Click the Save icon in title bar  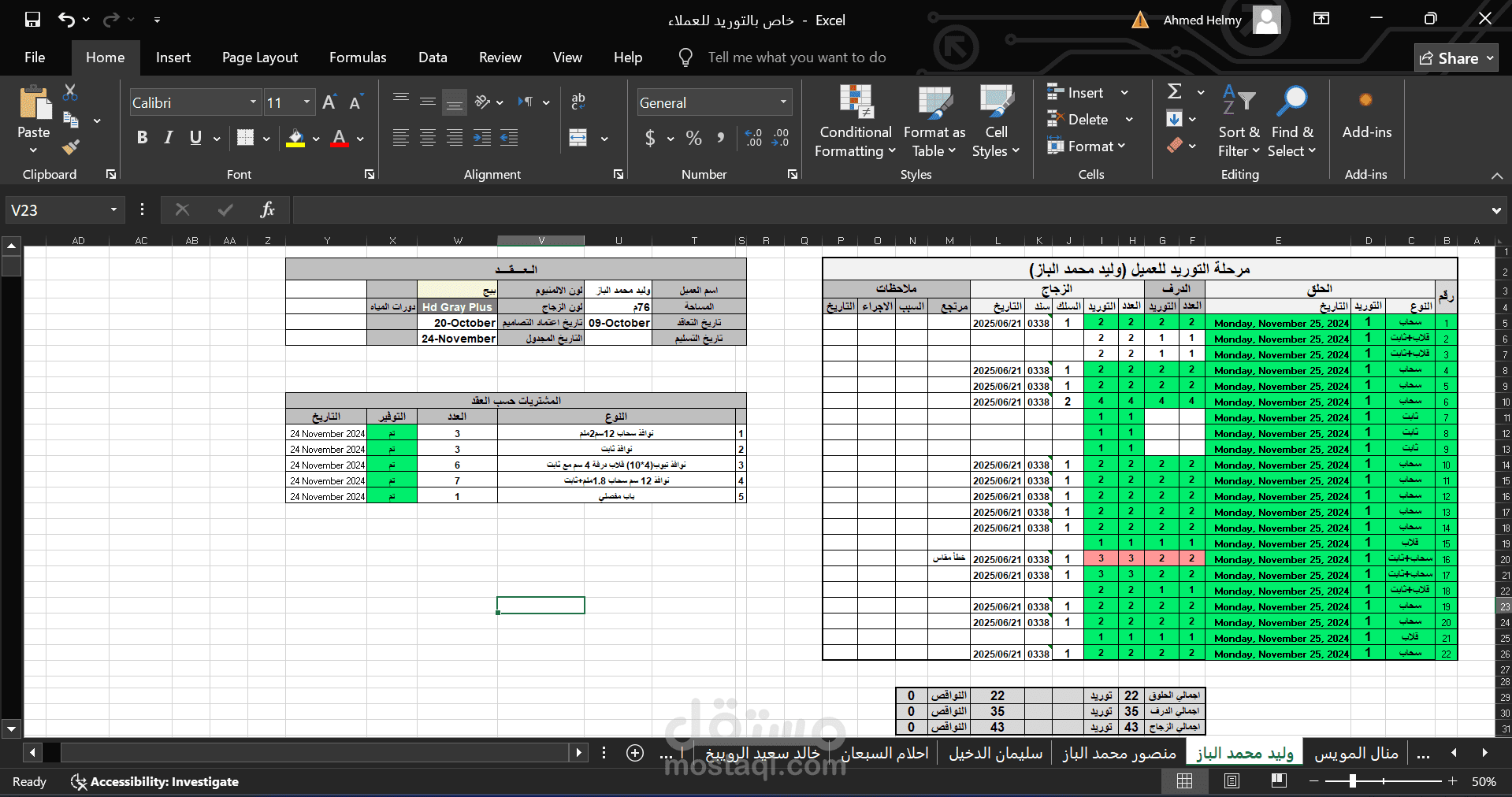click(32, 19)
